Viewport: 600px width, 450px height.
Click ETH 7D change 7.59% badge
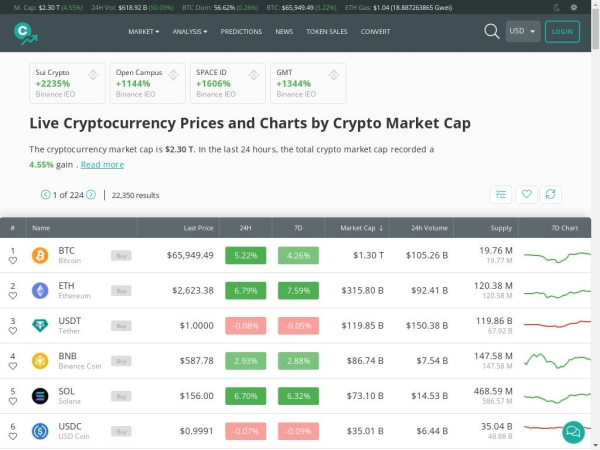point(298,291)
